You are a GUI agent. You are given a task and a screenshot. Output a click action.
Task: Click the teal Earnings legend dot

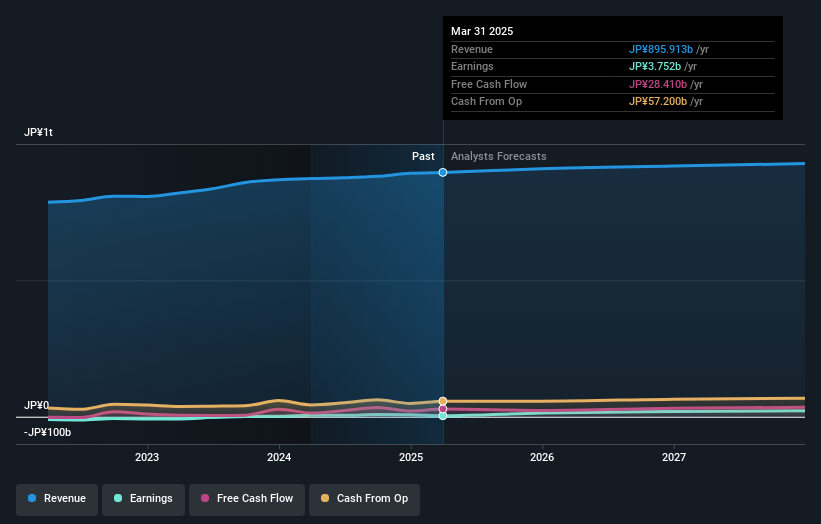[x=118, y=498]
